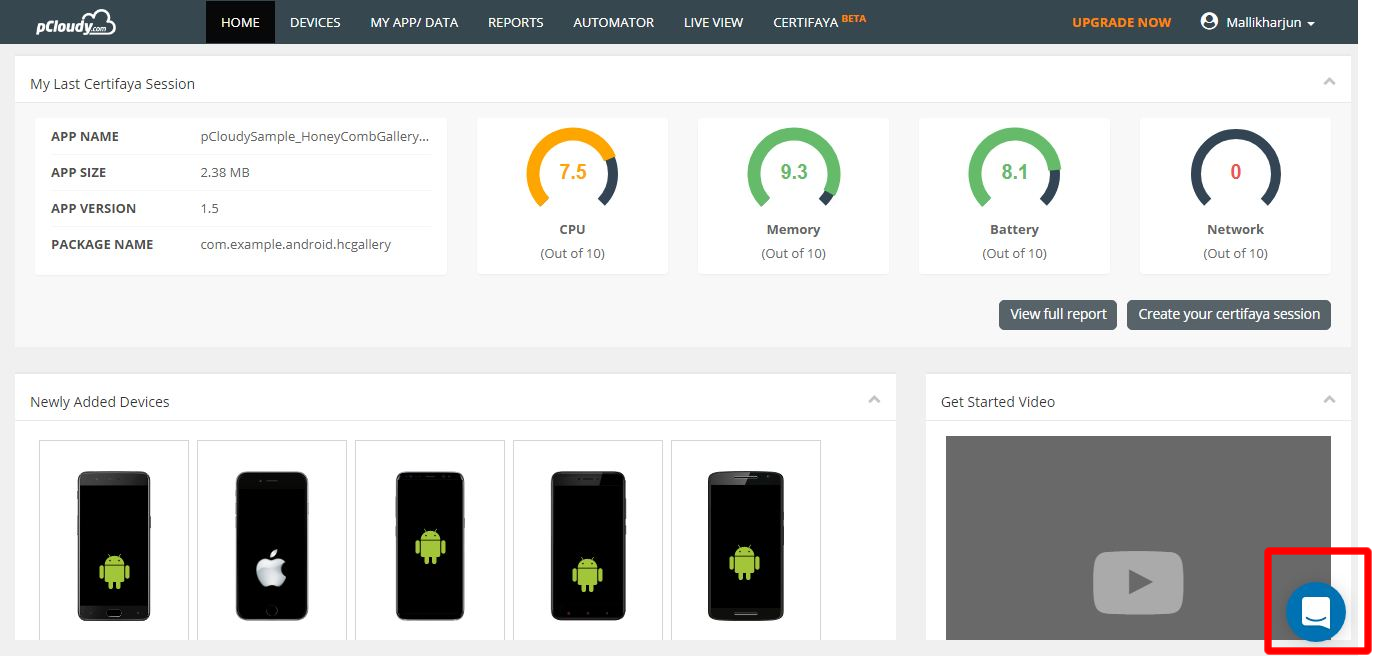Select the Apple iPhone device thumbnail
The width and height of the screenshot is (1383, 656).
point(272,546)
